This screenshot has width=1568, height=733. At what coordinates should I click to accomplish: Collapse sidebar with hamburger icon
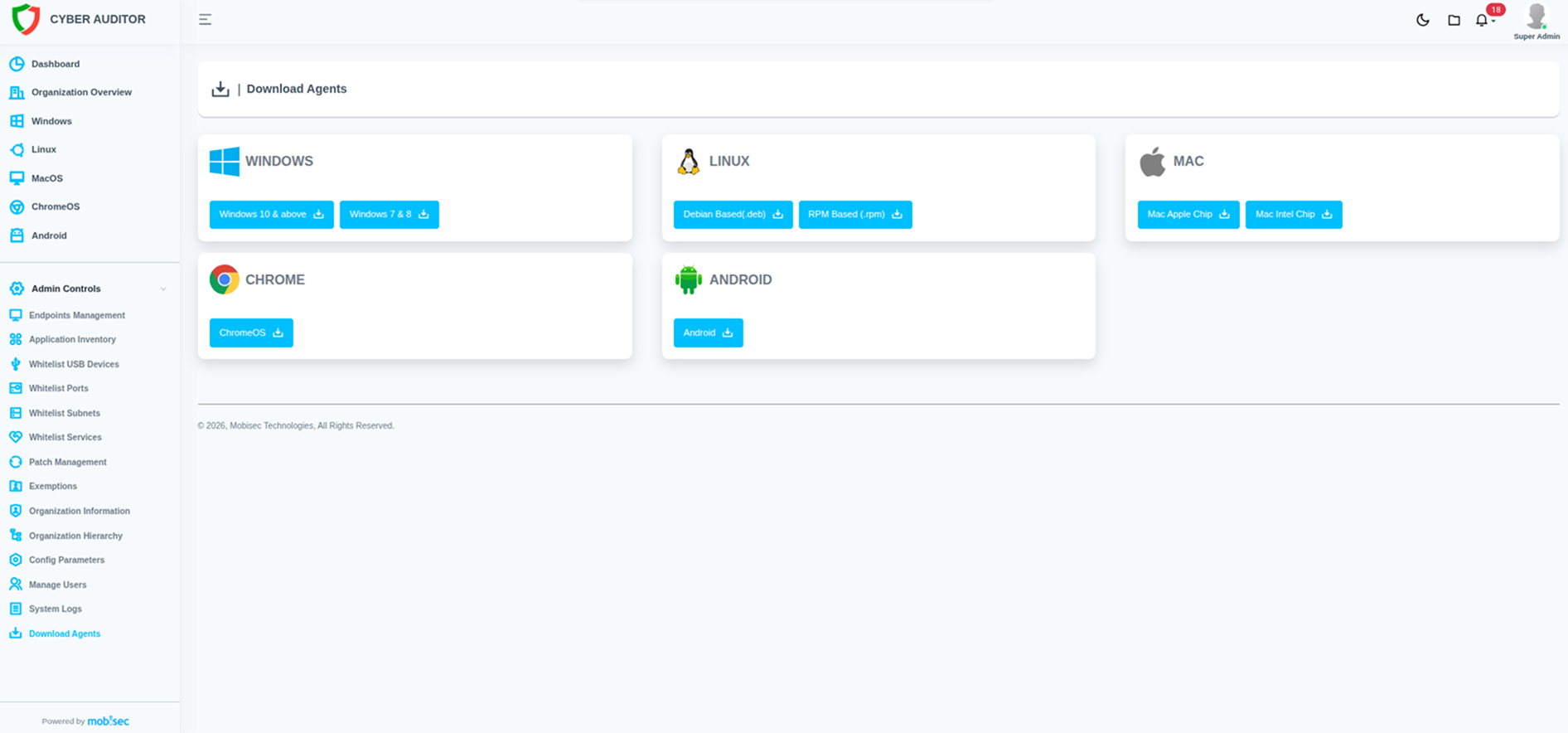coord(205,19)
